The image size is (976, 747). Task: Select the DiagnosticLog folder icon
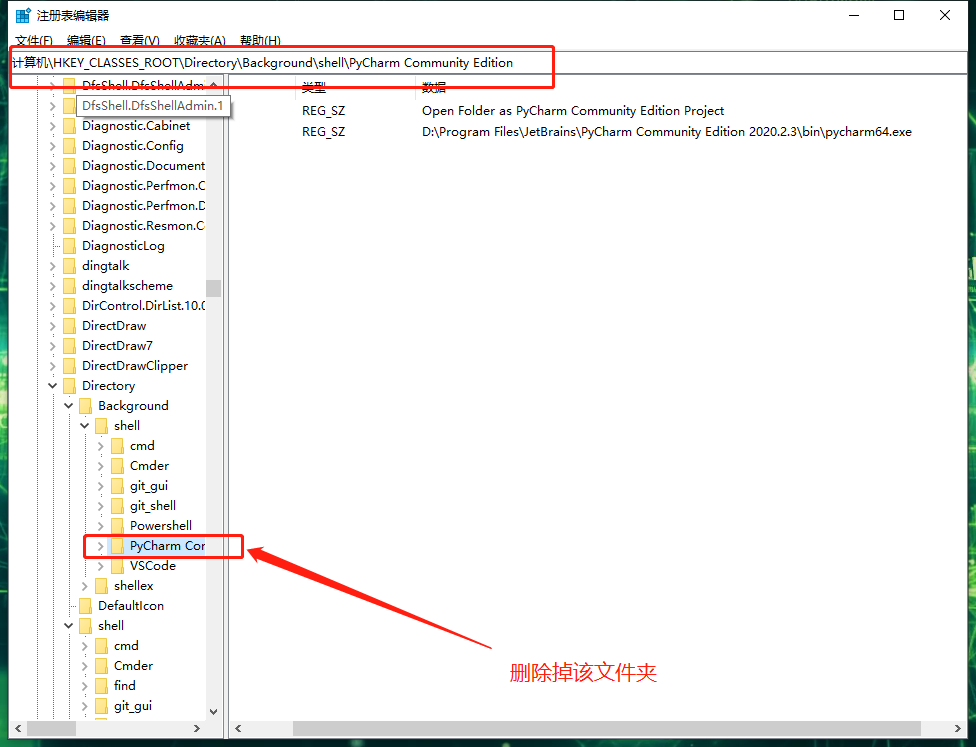tap(70, 246)
